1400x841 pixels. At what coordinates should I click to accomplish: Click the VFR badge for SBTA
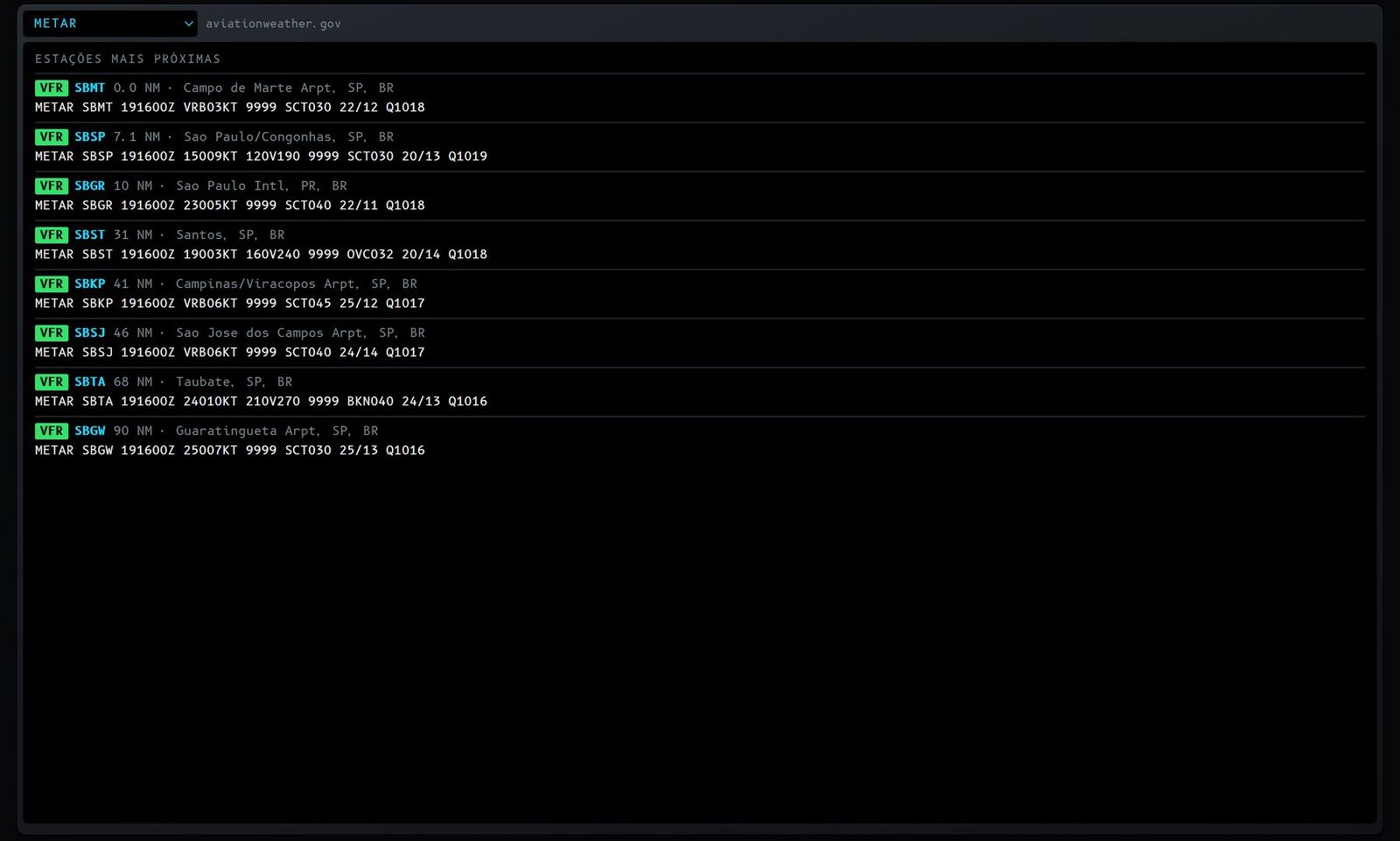[x=52, y=382]
